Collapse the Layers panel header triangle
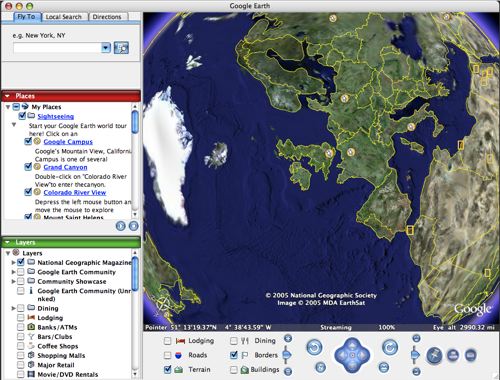500x380 pixels. (x=7, y=242)
